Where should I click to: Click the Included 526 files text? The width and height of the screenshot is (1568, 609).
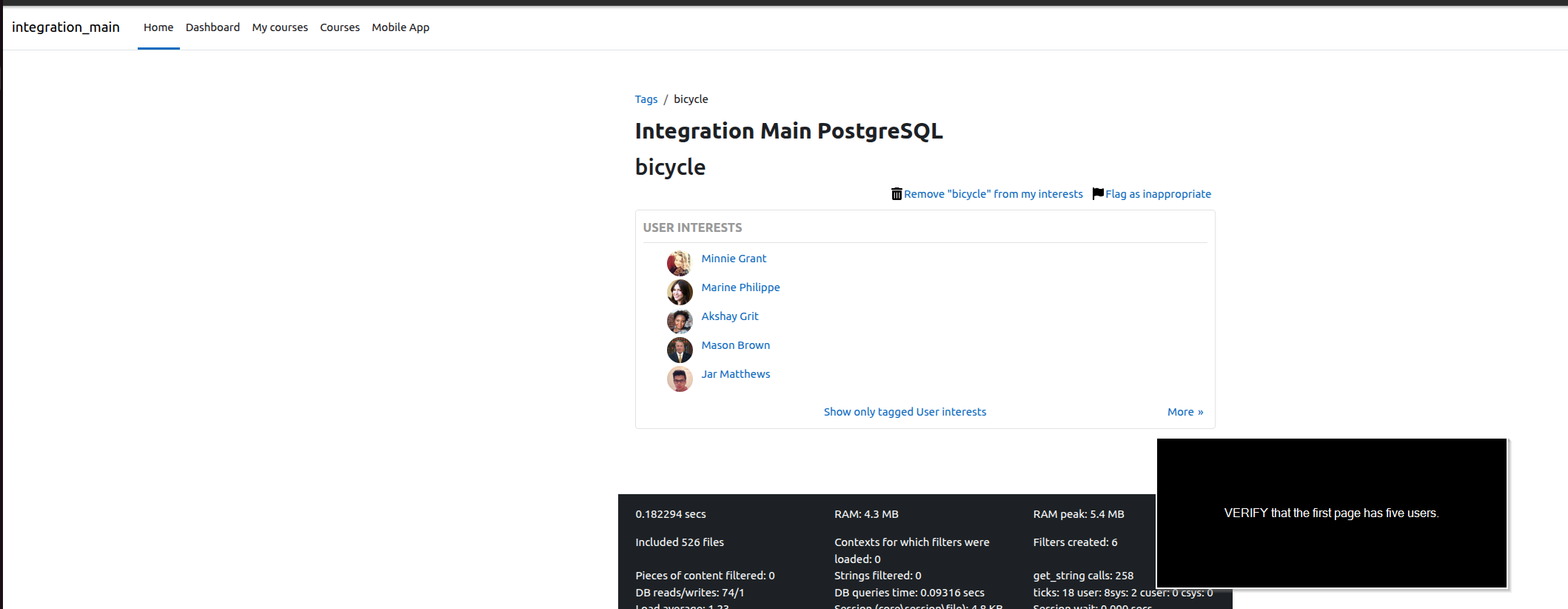point(680,542)
